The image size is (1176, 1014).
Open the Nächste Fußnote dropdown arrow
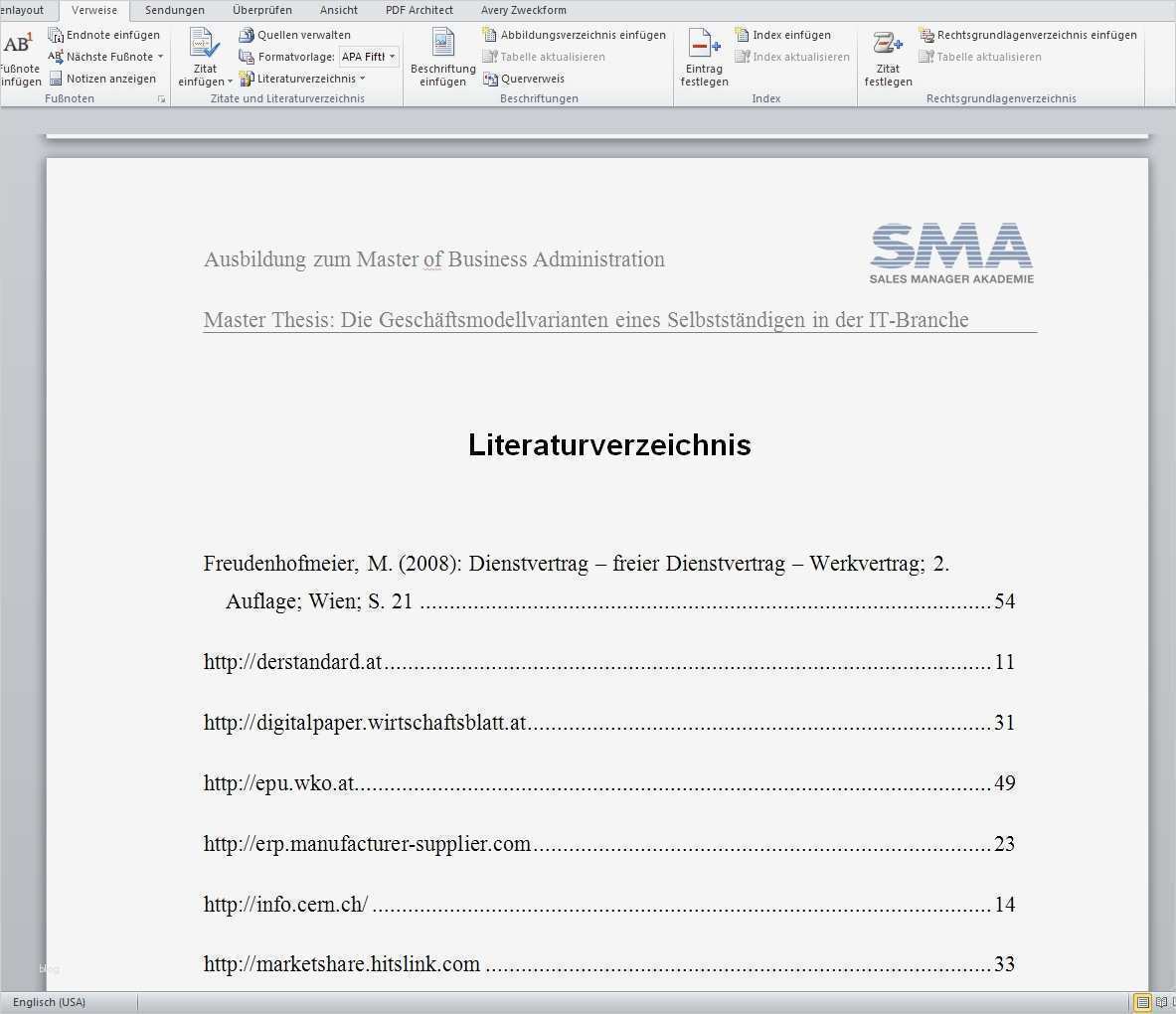pos(159,57)
